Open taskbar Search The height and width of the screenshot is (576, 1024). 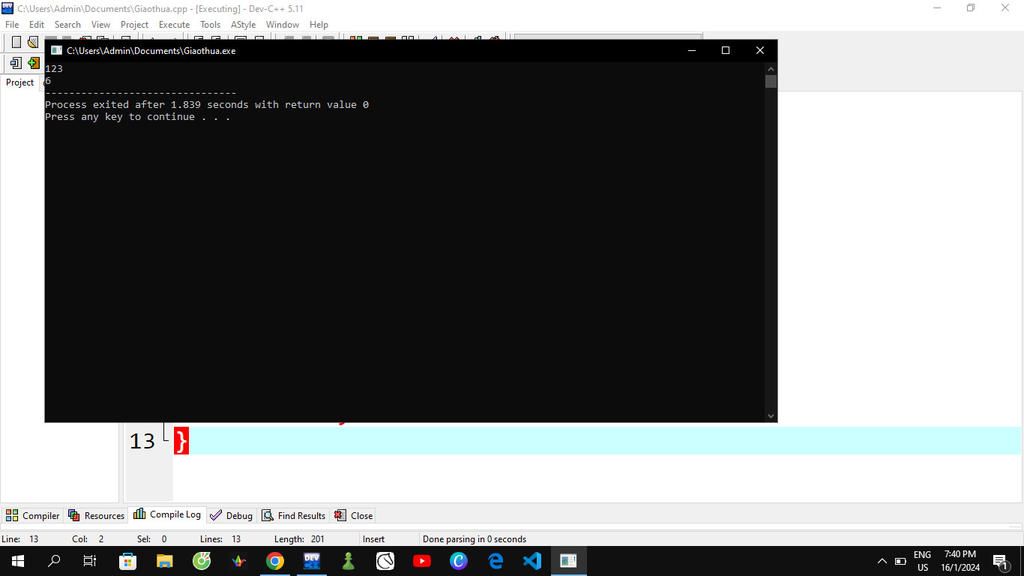coord(54,561)
